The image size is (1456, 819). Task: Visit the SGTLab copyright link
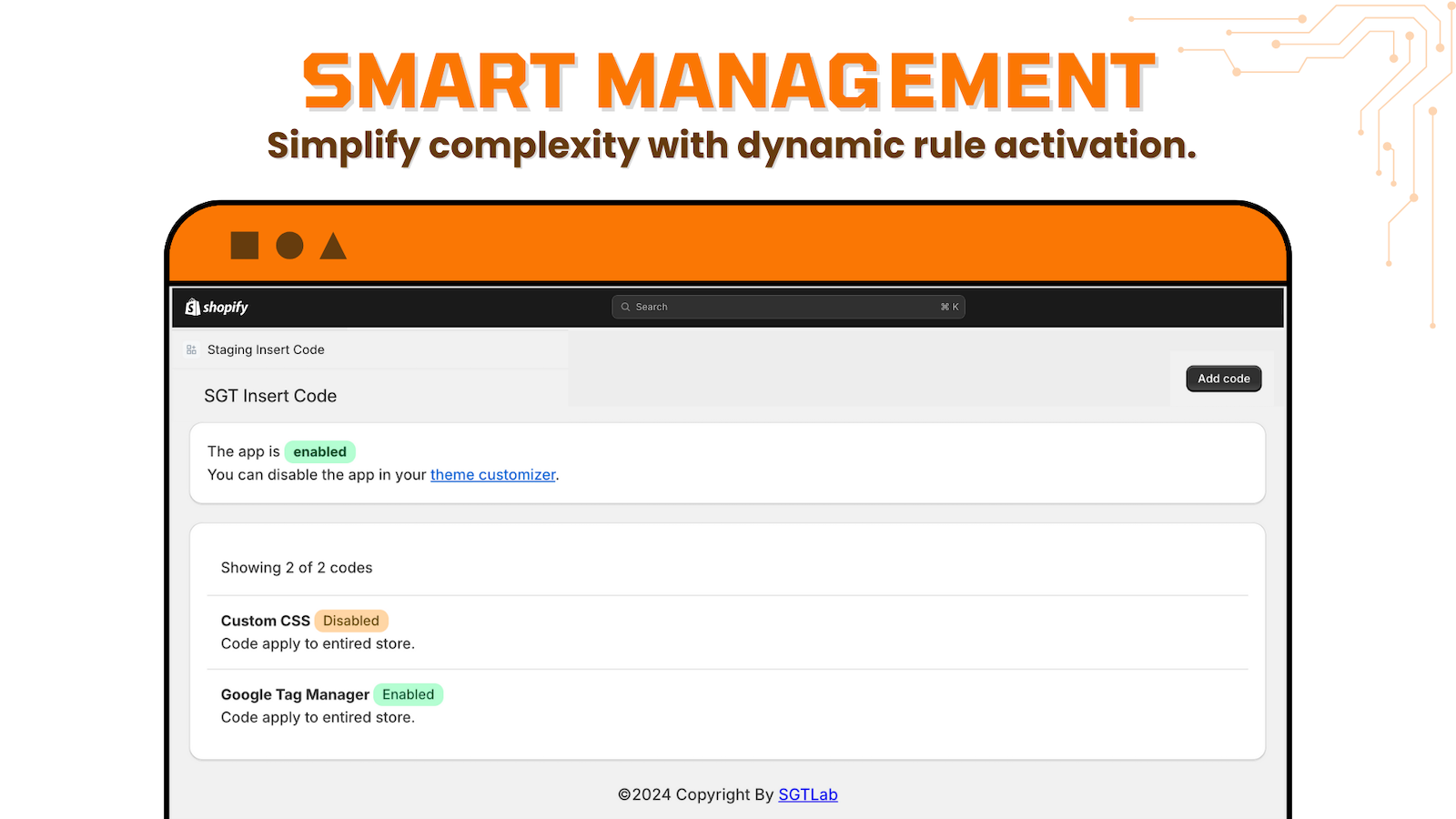tap(808, 794)
